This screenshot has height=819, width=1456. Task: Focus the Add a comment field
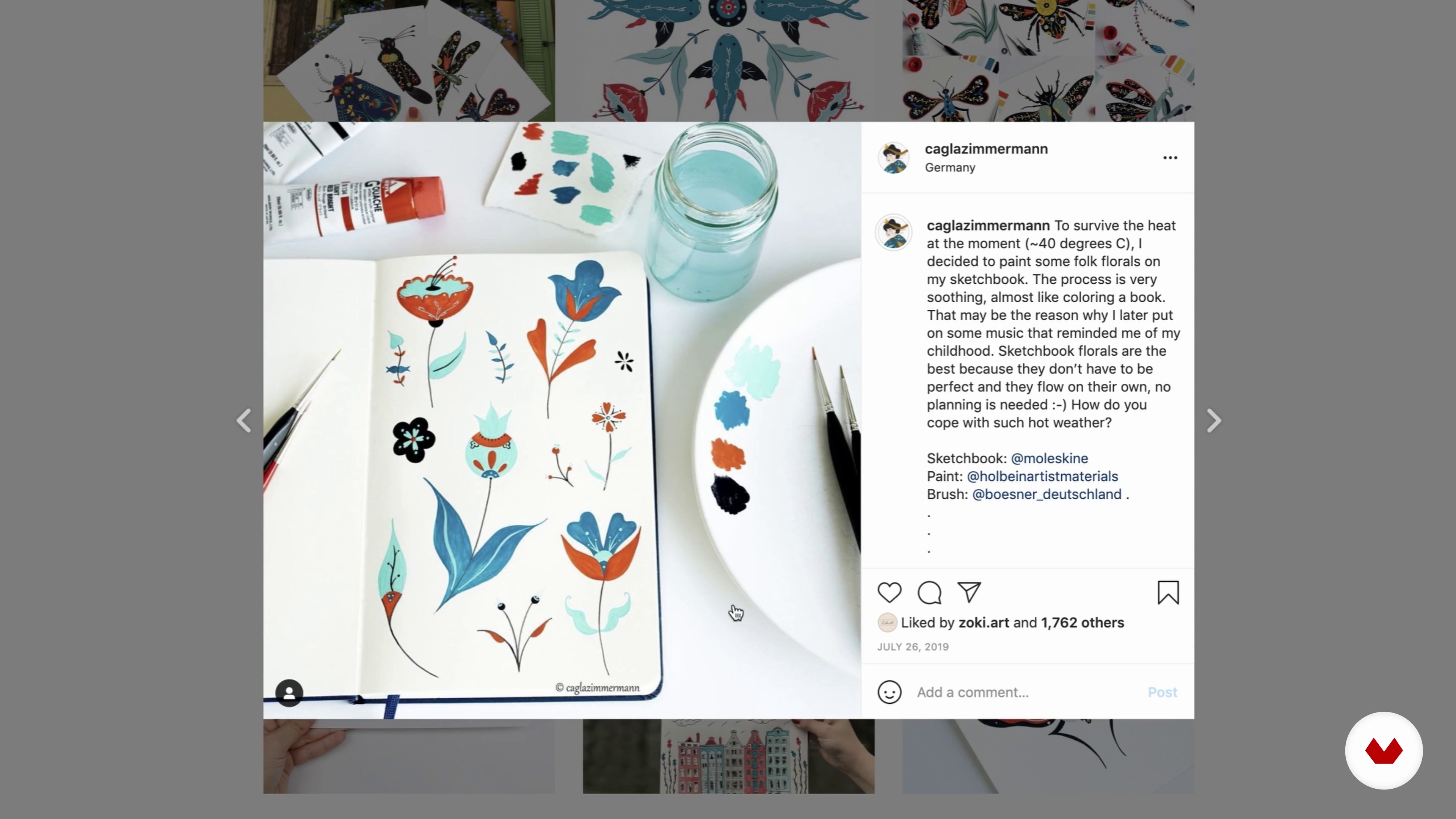(x=1026, y=692)
